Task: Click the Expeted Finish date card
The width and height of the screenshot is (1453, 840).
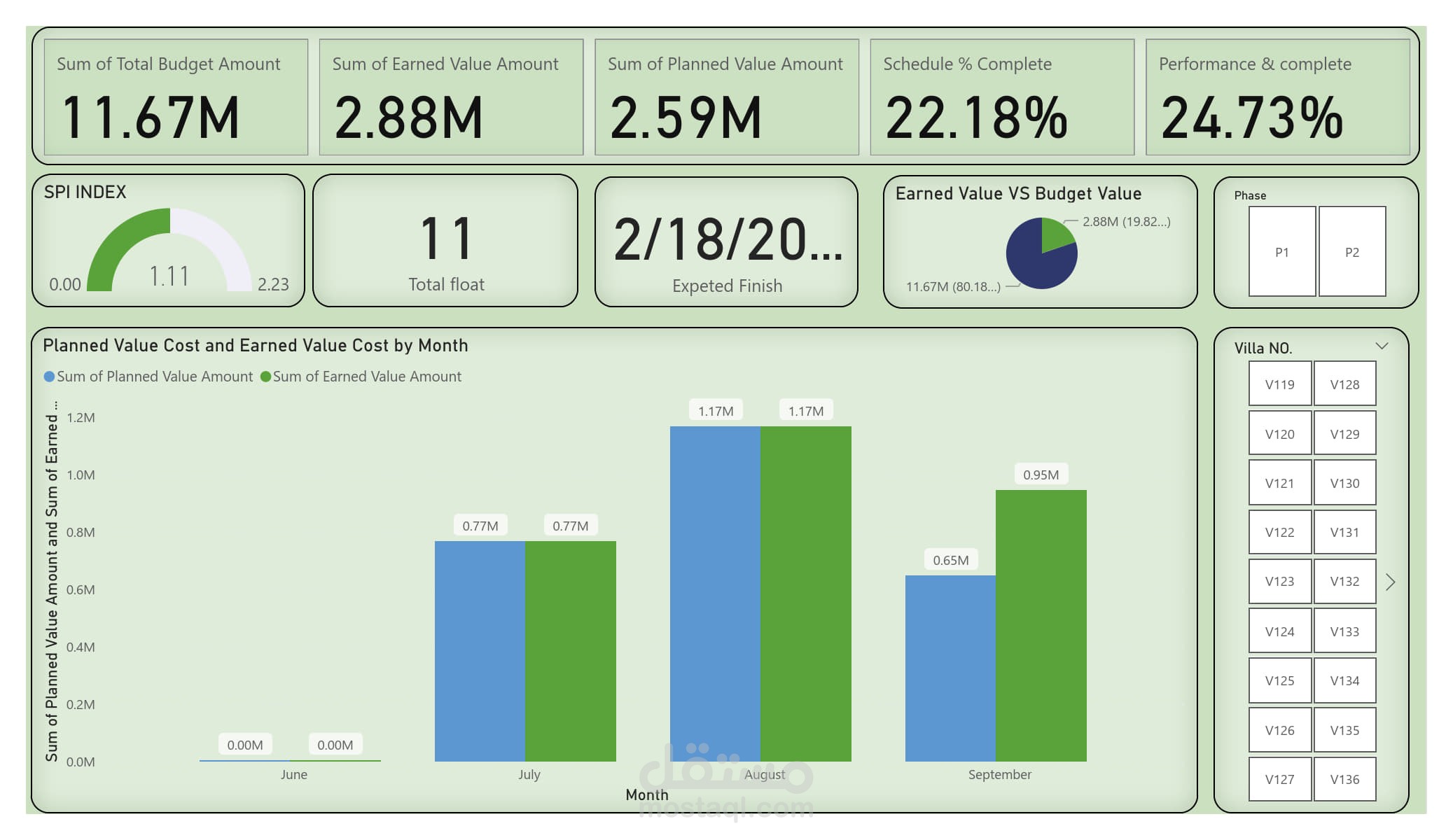Action: (x=726, y=241)
